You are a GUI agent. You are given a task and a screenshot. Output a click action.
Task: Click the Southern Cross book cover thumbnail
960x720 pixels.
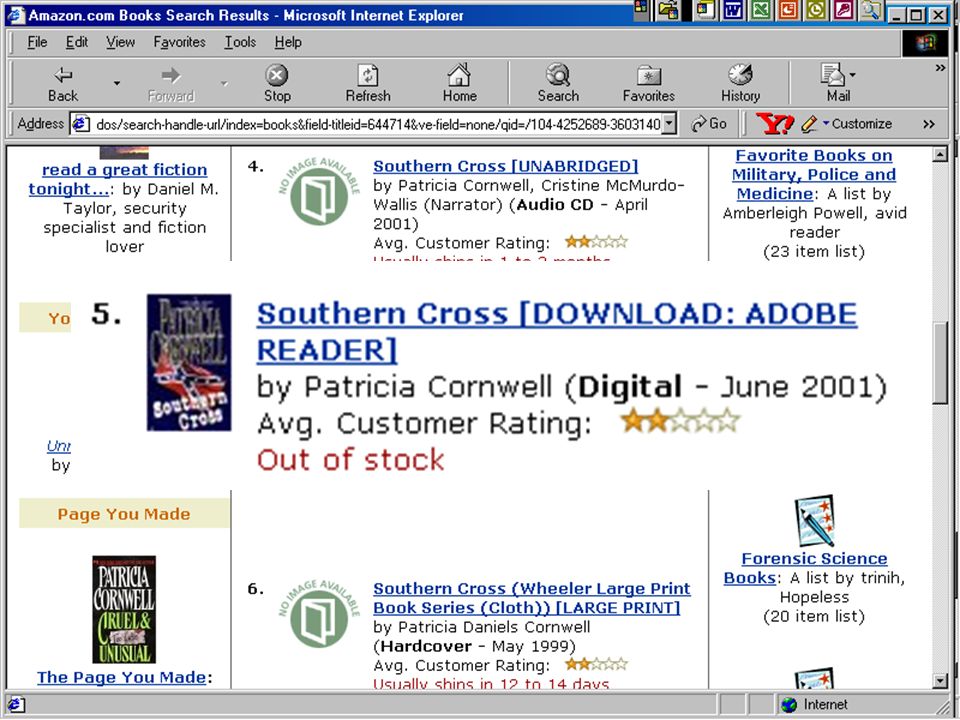pos(189,362)
